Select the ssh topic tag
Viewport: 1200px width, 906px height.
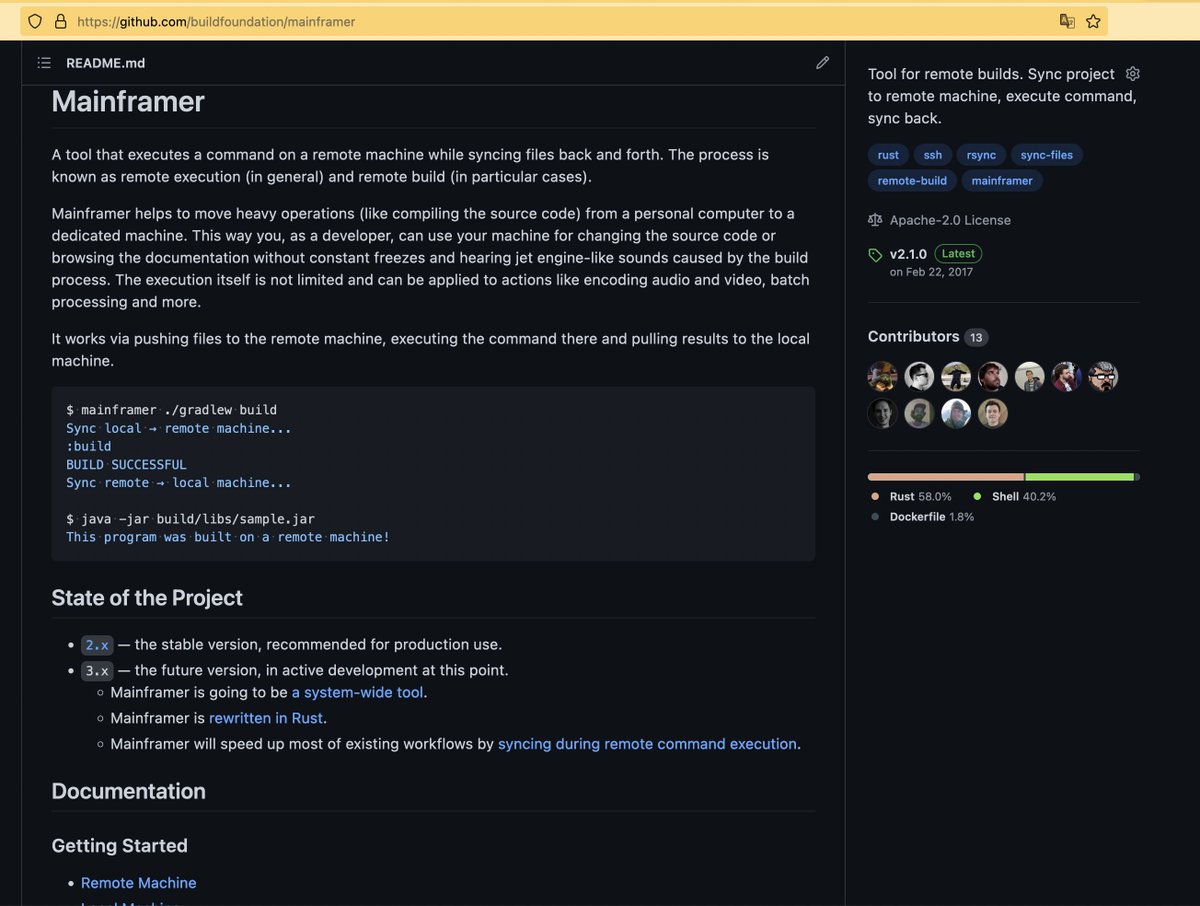point(933,155)
